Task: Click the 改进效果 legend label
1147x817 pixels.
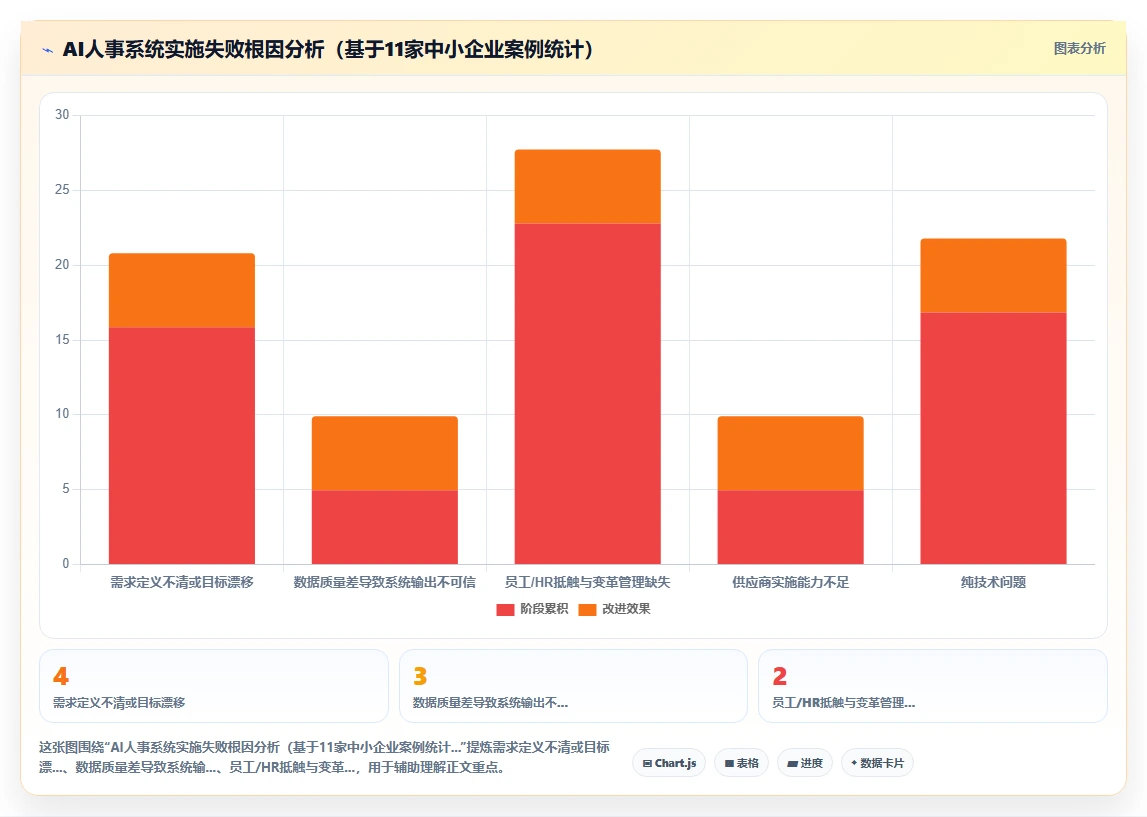Action: coord(625,609)
